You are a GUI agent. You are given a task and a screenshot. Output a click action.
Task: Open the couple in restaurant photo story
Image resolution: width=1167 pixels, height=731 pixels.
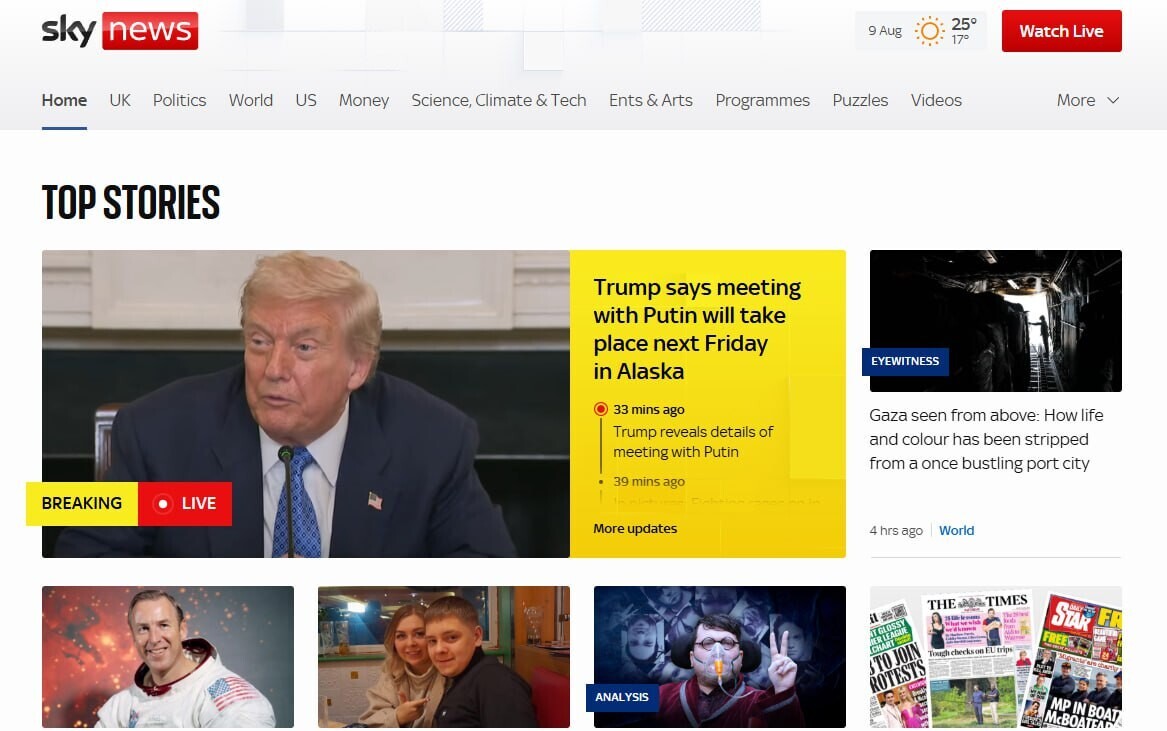click(x=443, y=656)
